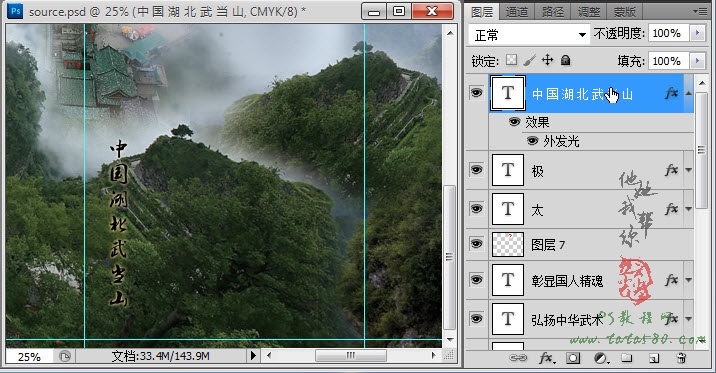Viewport: 716px width, 373px height.
Task: Delete layer with the trash icon
Action: [x=681, y=358]
